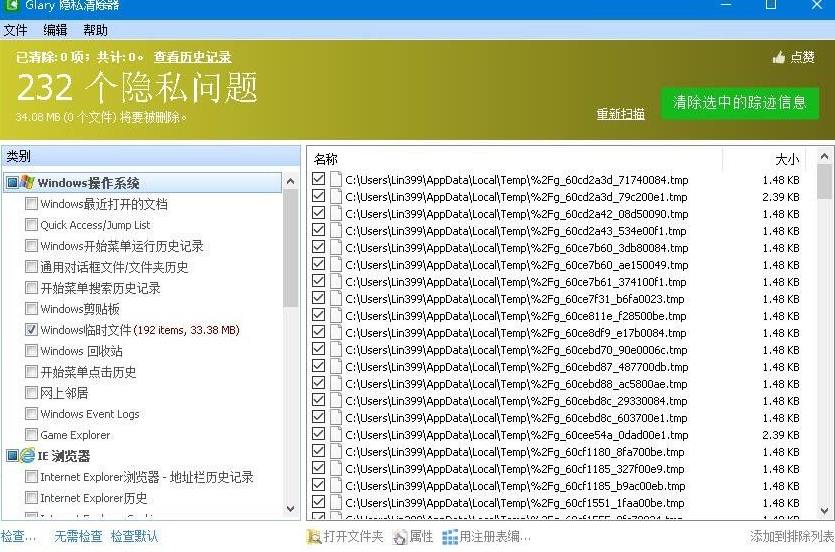Click the thumbs-up 点赞 icon

click(779, 57)
